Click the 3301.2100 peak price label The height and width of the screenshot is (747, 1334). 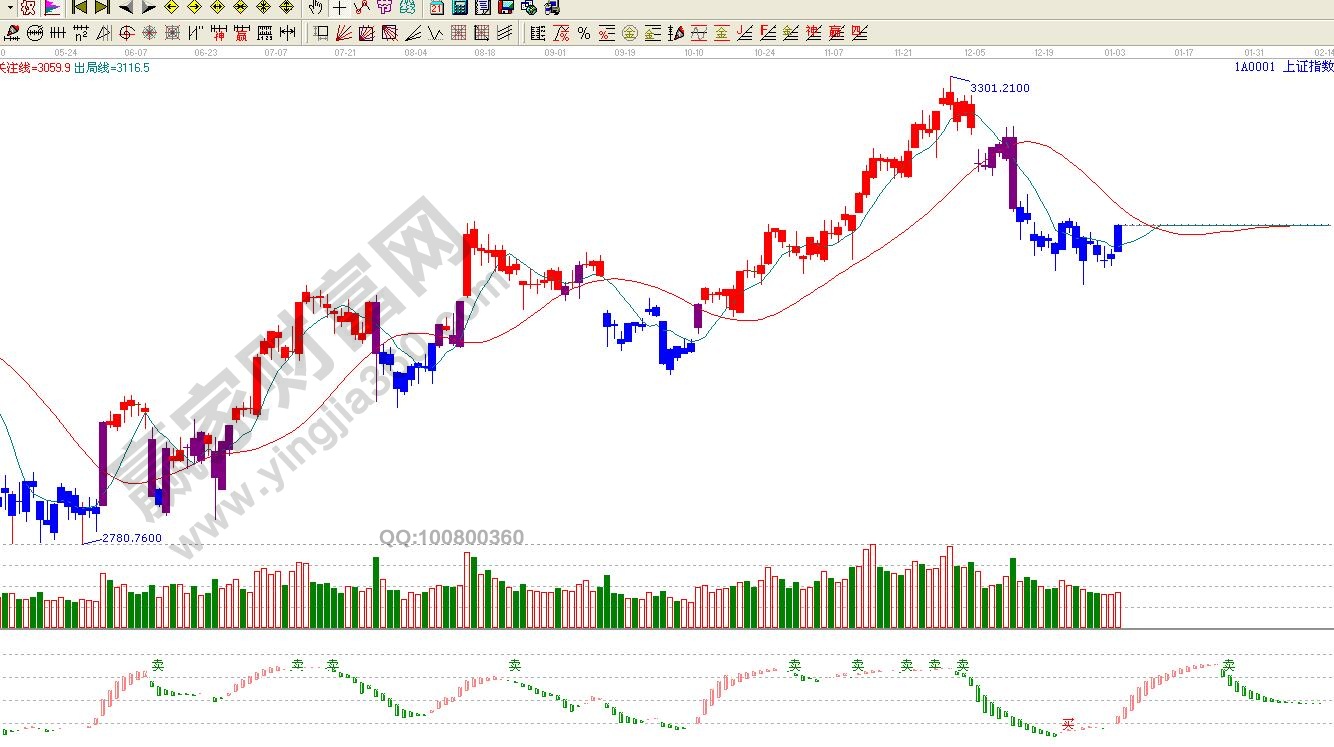pyautogui.click(x=1000, y=88)
